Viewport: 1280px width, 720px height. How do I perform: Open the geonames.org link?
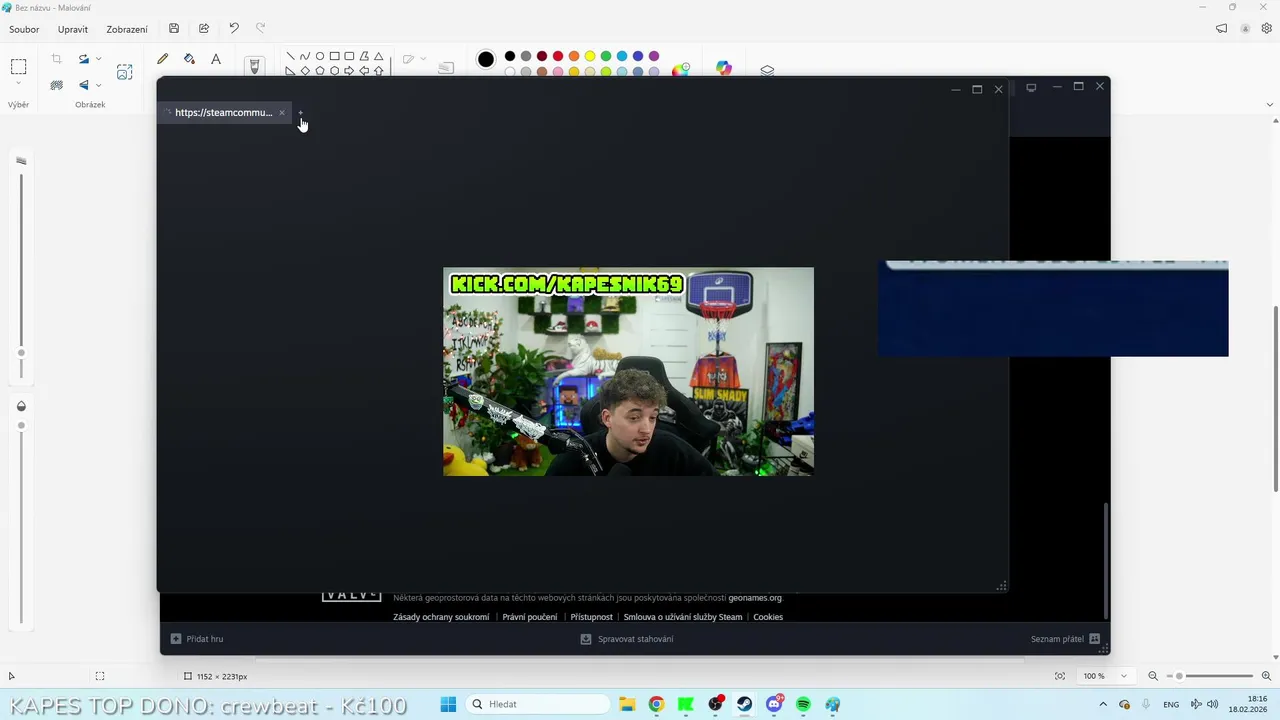pos(755,598)
